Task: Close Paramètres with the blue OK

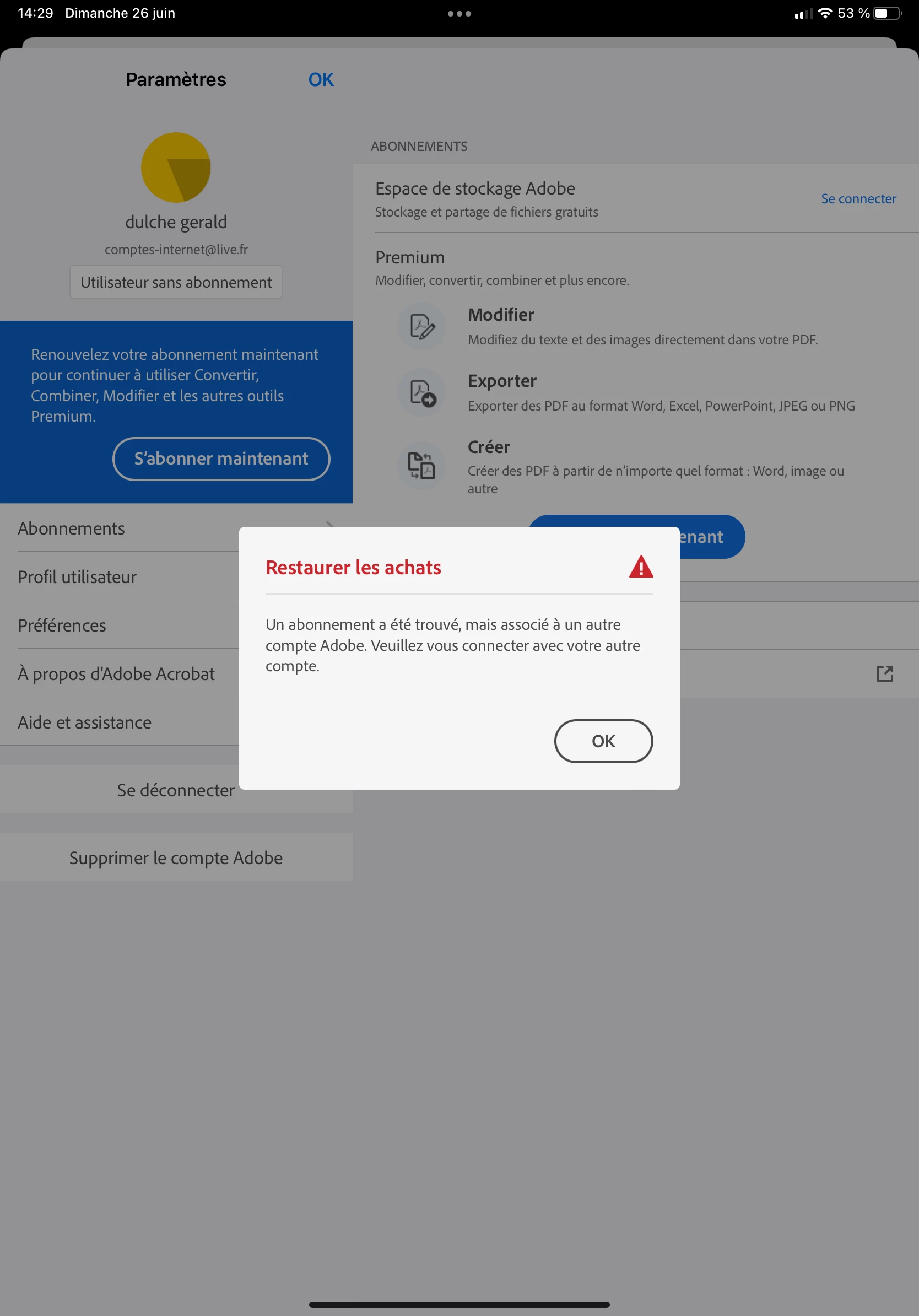Action: (x=321, y=80)
